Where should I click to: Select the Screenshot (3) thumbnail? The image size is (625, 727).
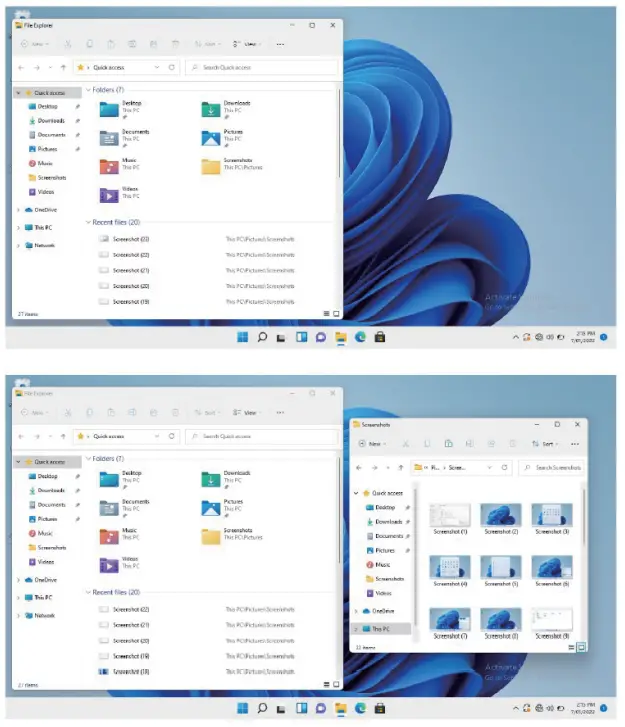point(552,519)
